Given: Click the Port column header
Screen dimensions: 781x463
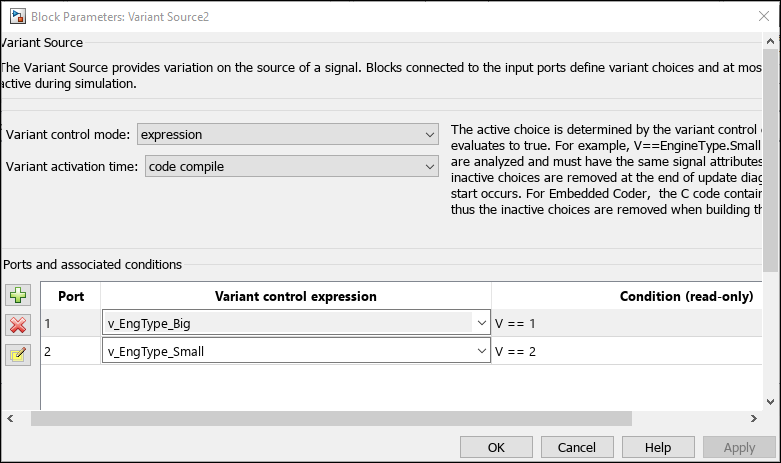Looking at the screenshot, I should pos(71,296).
